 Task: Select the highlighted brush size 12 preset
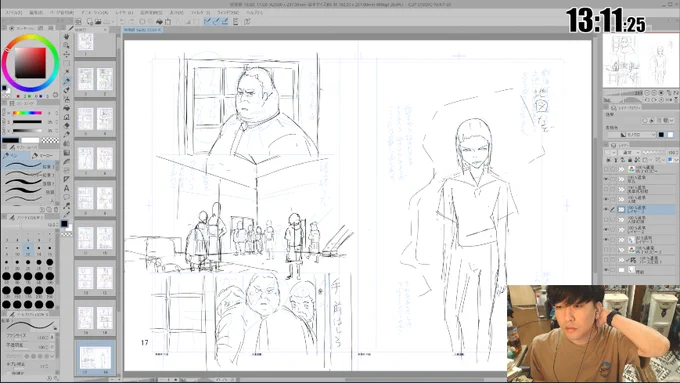(x=28, y=250)
